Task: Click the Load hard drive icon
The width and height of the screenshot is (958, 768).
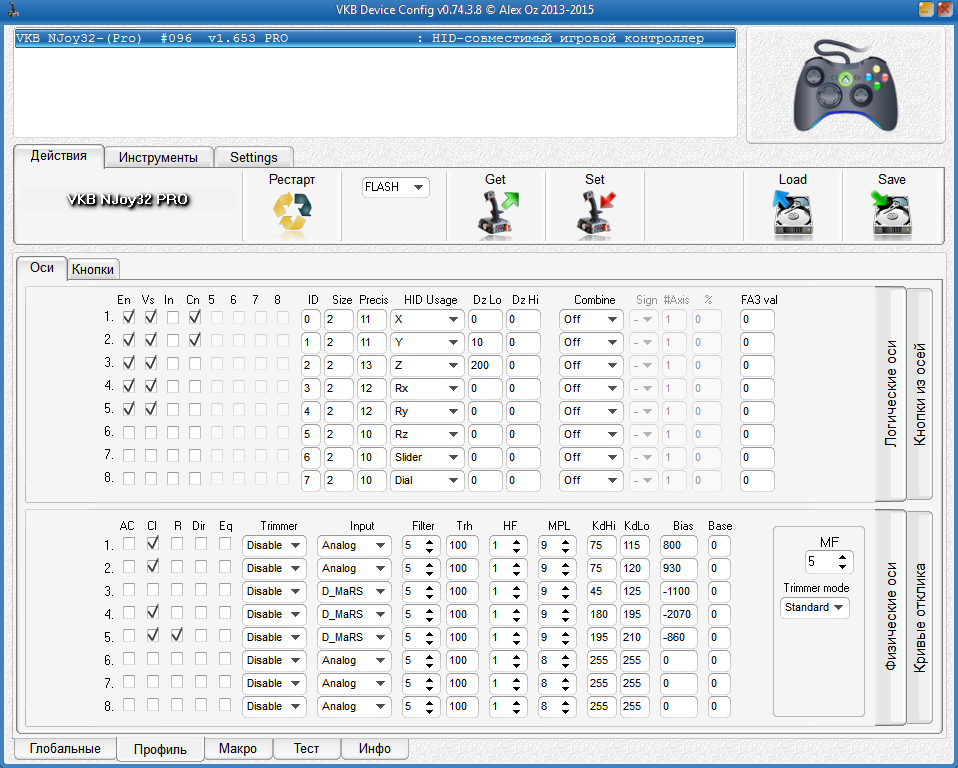Action: click(792, 214)
